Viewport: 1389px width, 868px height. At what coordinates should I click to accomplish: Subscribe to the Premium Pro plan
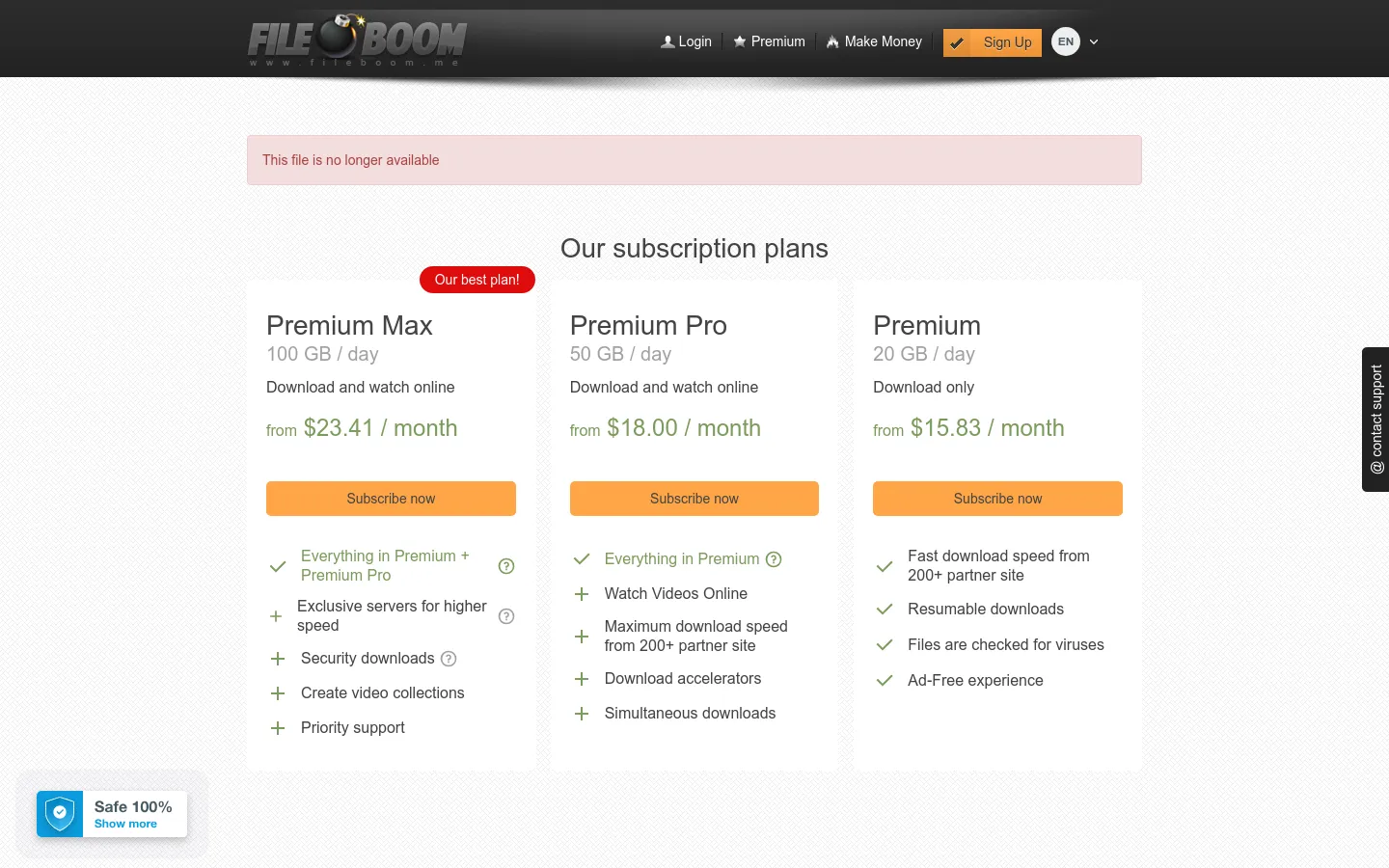coord(694,499)
